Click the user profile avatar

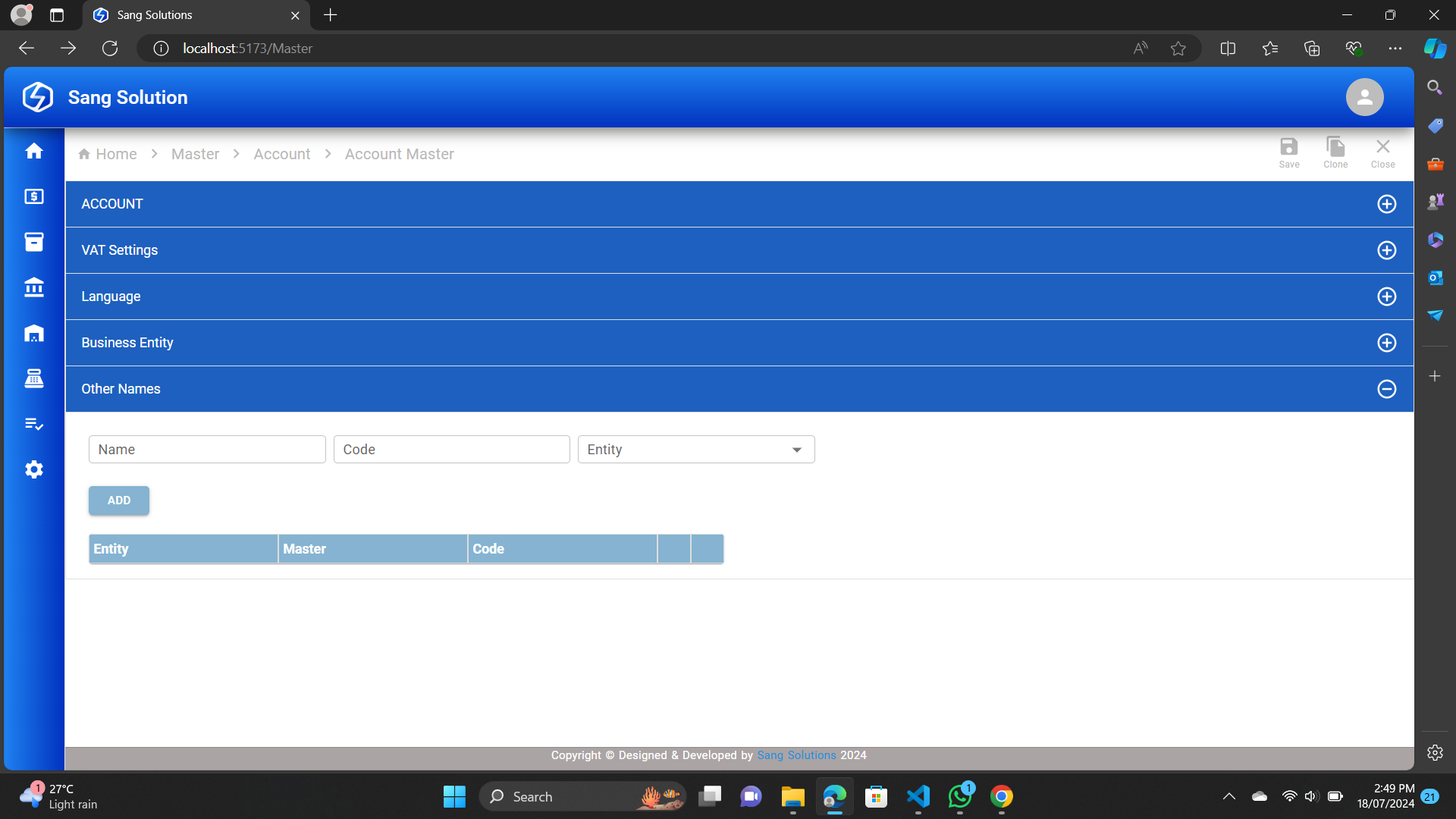(x=1364, y=97)
